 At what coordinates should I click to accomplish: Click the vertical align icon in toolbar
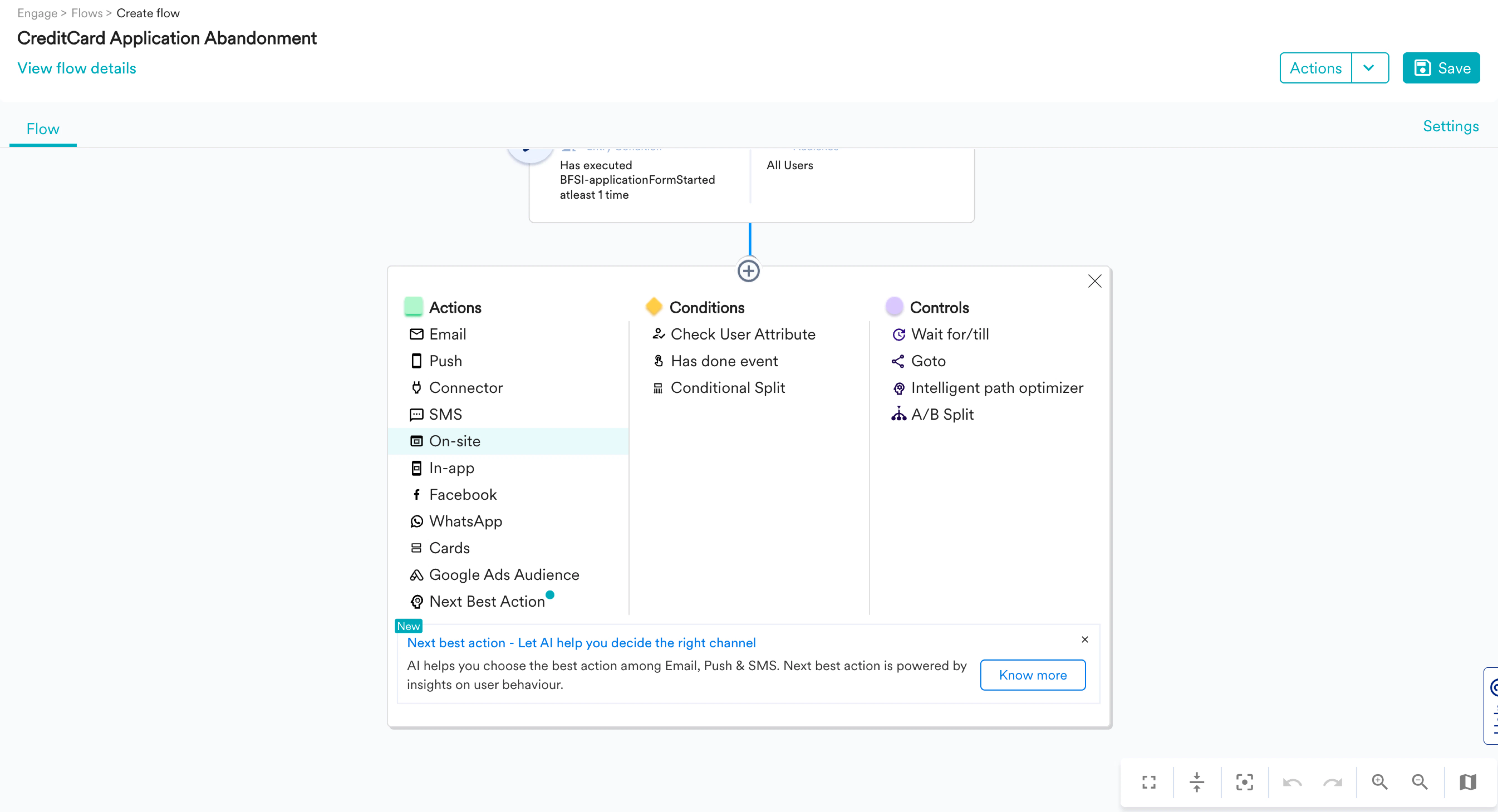point(1197,782)
